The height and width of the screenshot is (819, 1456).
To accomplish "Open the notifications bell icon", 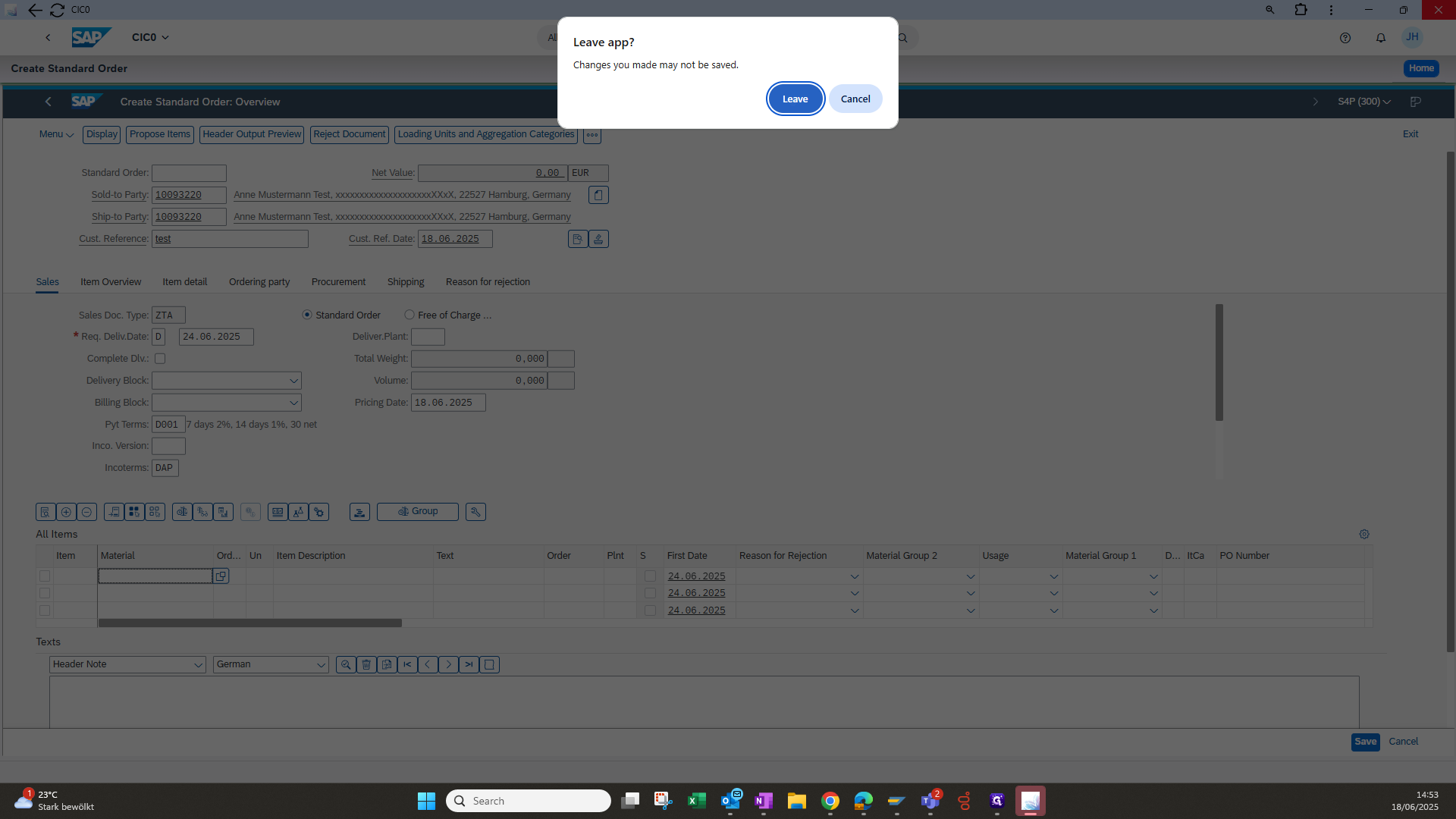I will click(1381, 38).
